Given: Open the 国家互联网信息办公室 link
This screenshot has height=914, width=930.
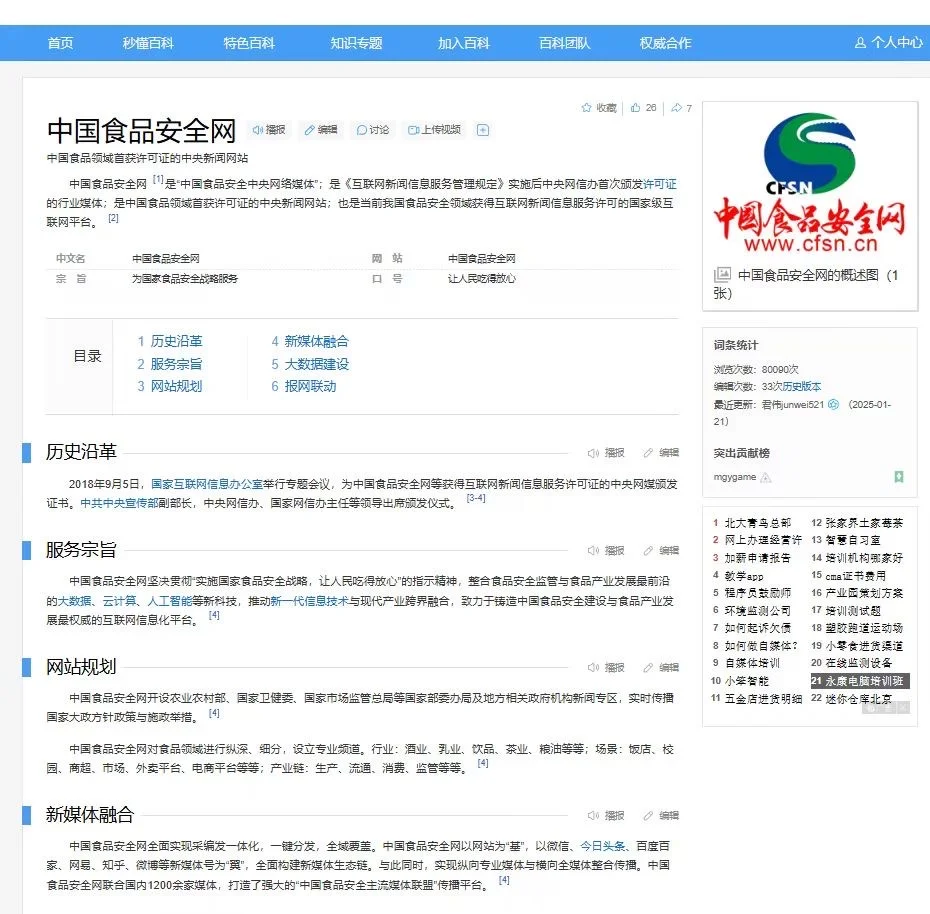Looking at the screenshot, I should click(x=206, y=484).
